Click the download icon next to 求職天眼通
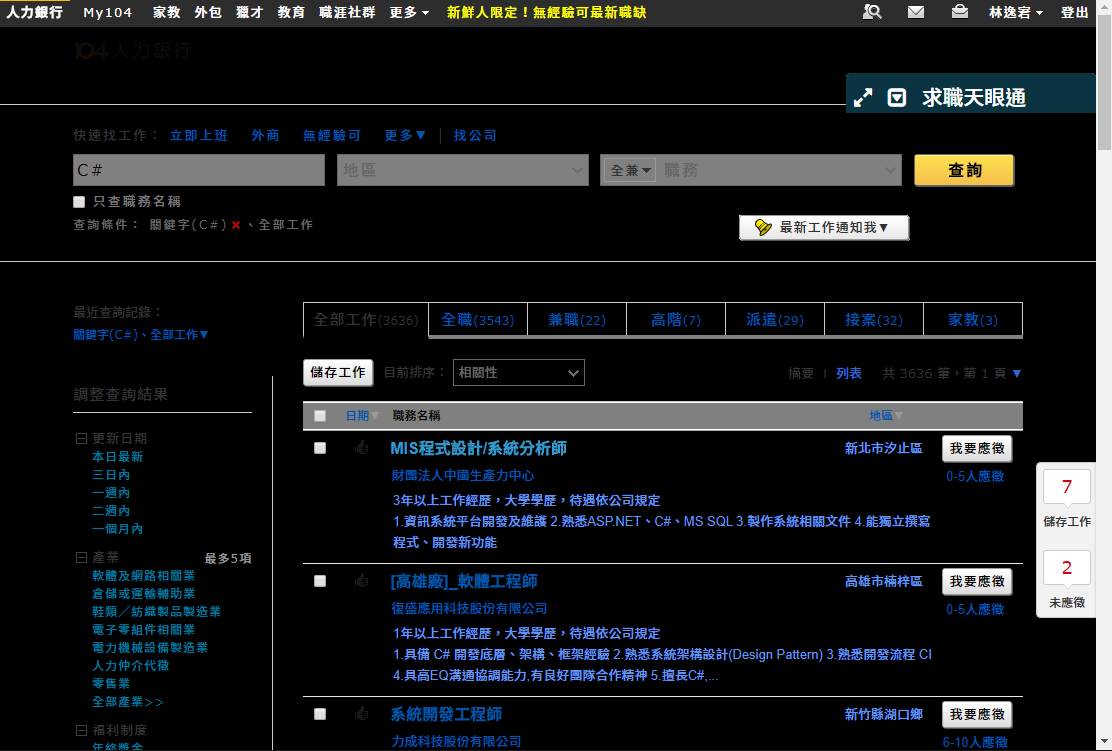This screenshot has width=1112, height=751. (x=897, y=97)
